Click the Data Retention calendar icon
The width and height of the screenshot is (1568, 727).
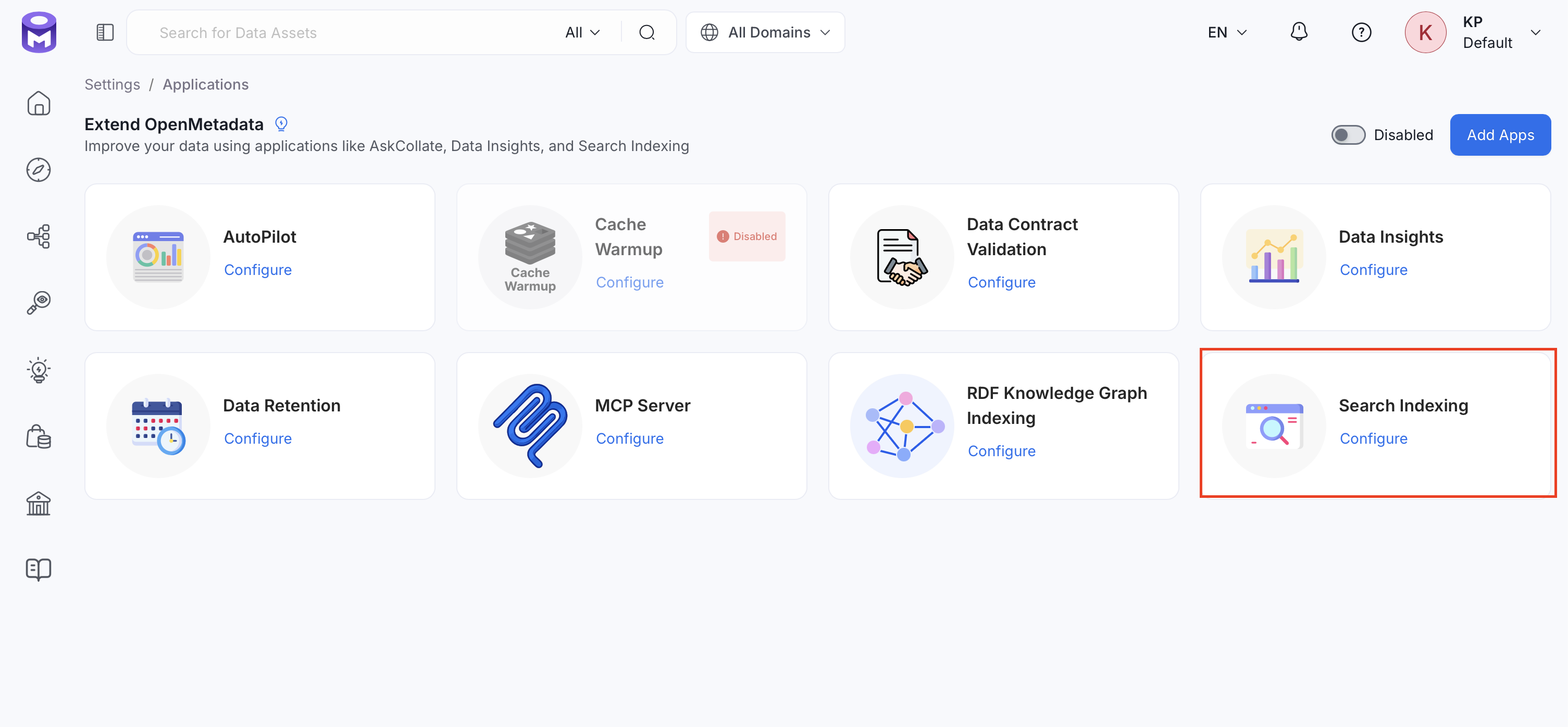click(158, 426)
